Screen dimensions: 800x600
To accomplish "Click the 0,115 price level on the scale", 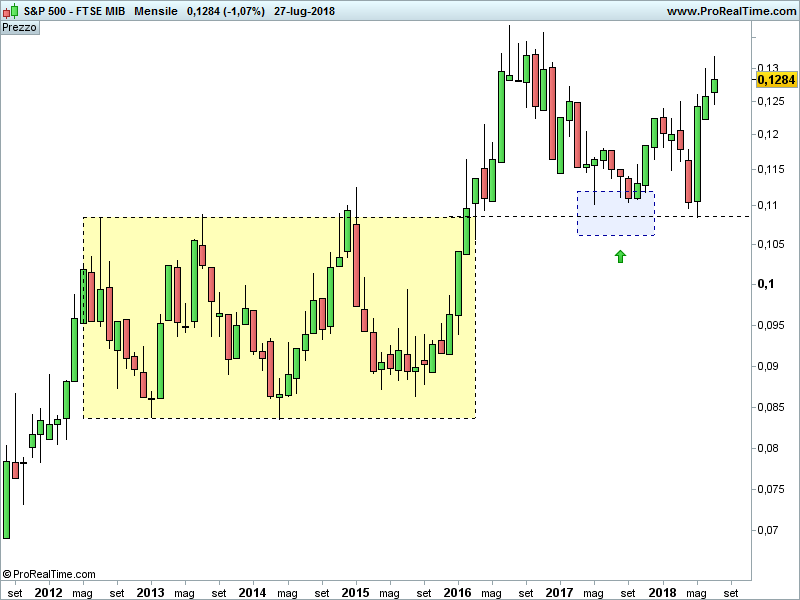I will coord(771,169).
